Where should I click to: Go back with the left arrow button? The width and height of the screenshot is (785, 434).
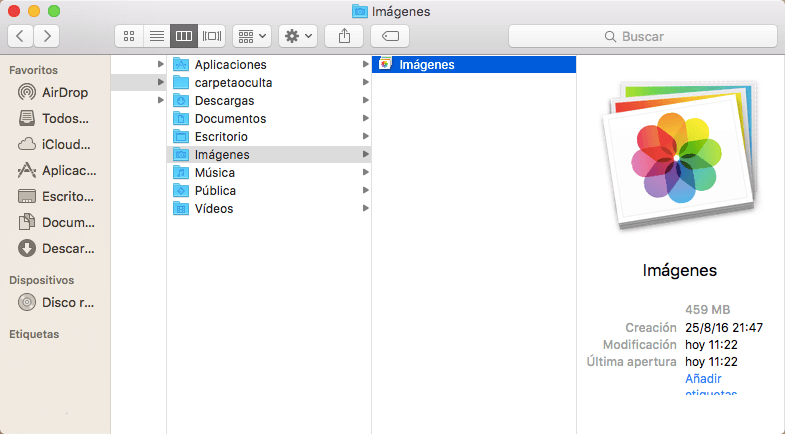(21, 36)
